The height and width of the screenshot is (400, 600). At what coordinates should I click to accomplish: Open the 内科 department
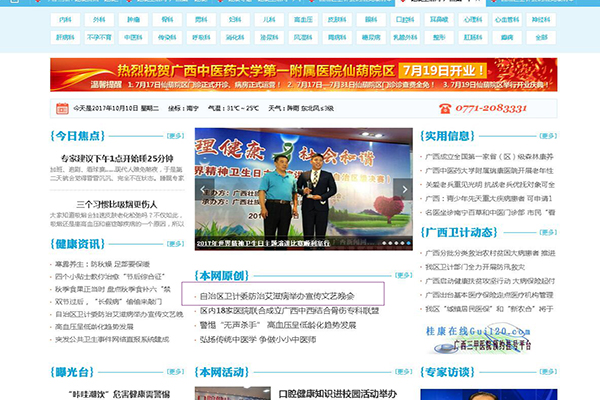(65, 20)
